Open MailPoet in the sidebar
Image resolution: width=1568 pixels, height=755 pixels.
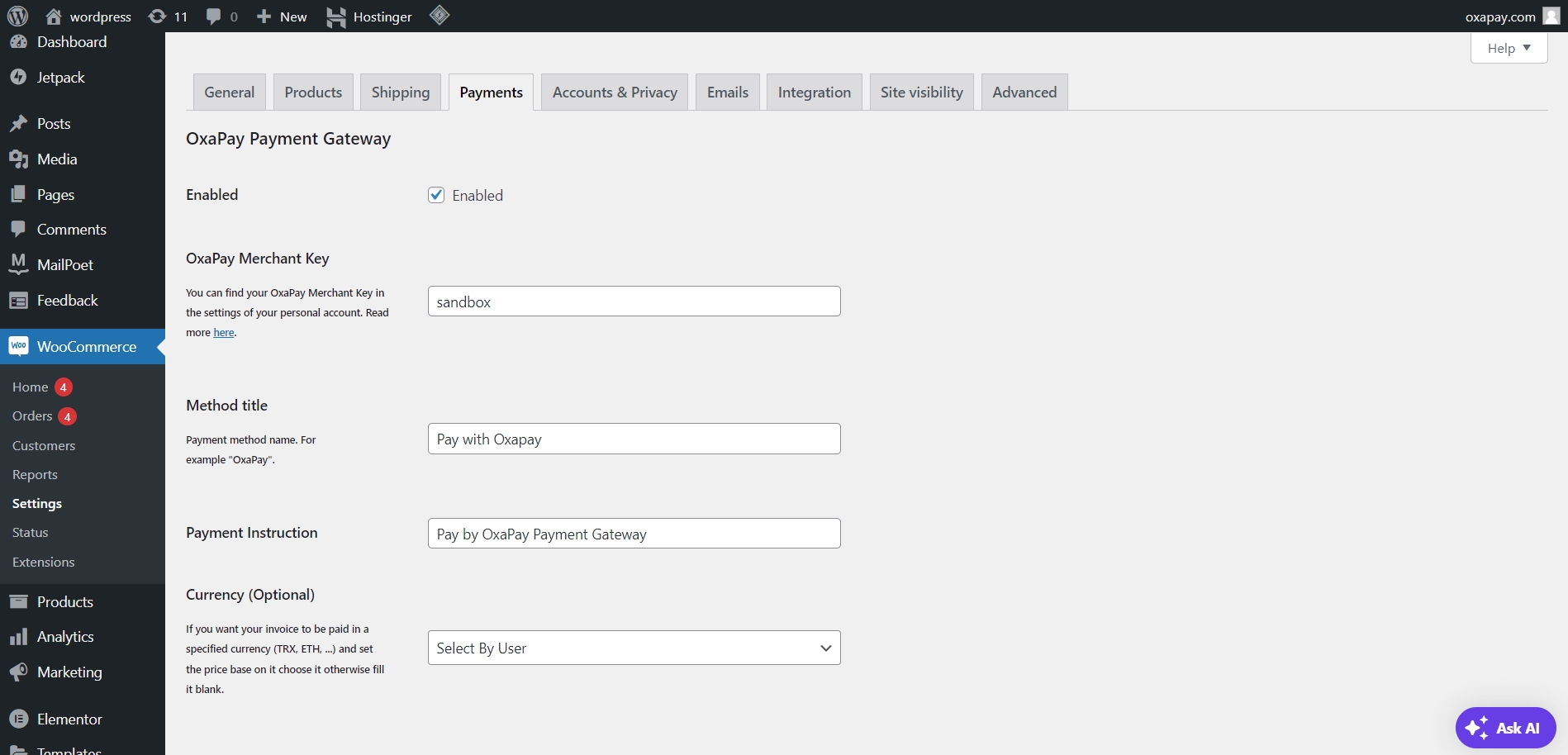coord(64,265)
